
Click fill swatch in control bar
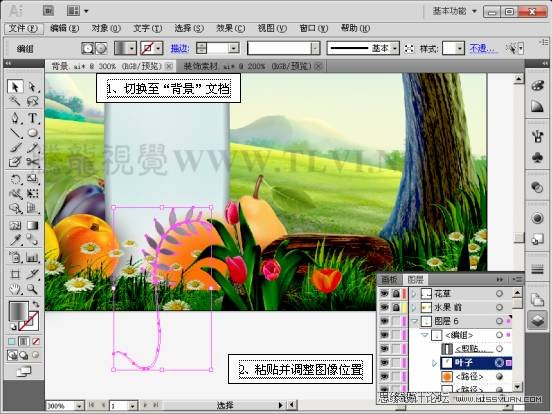[x=121, y=48]
